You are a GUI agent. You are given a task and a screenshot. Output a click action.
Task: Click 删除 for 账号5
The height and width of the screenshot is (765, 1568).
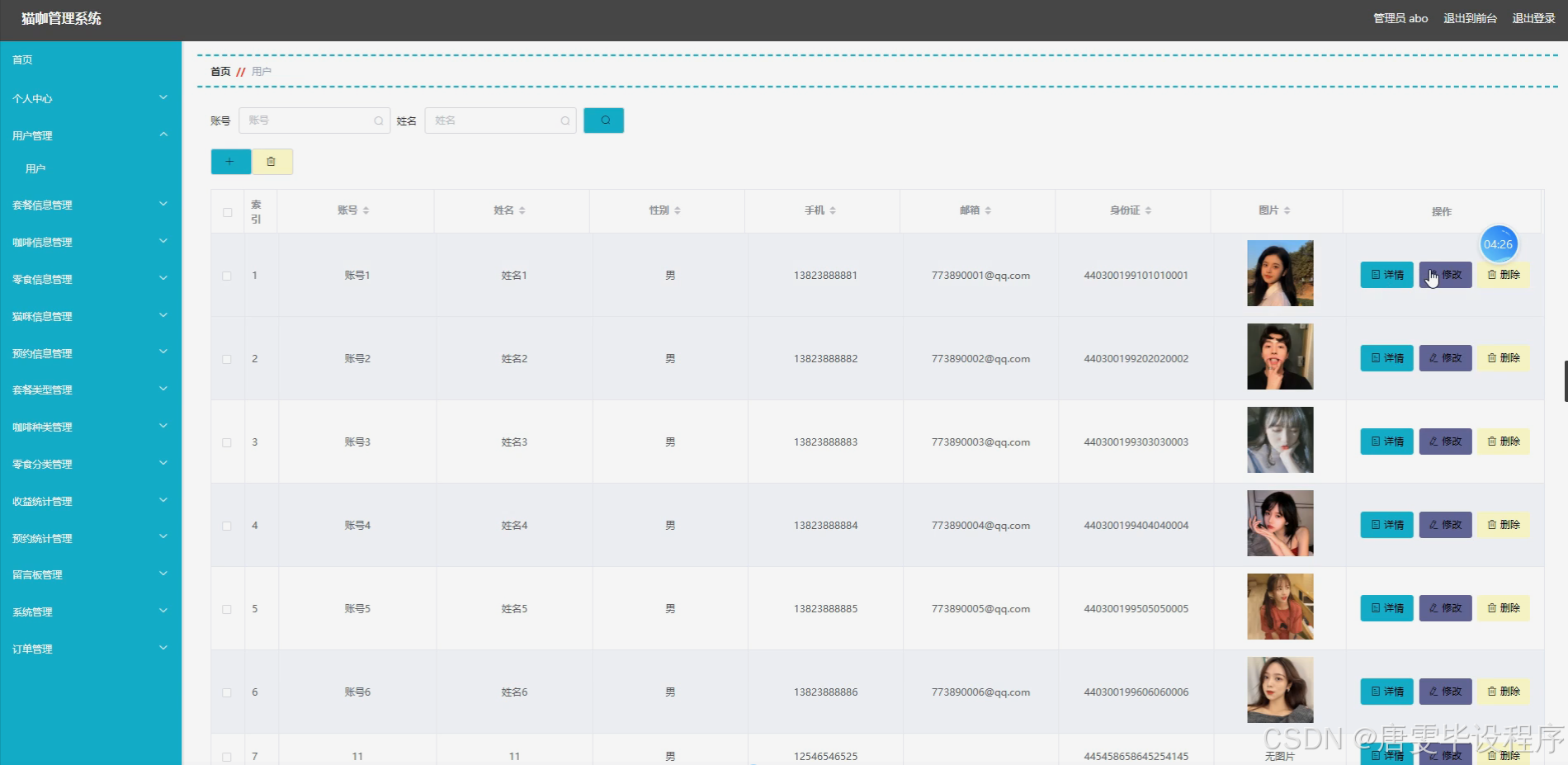point(1503,608)
